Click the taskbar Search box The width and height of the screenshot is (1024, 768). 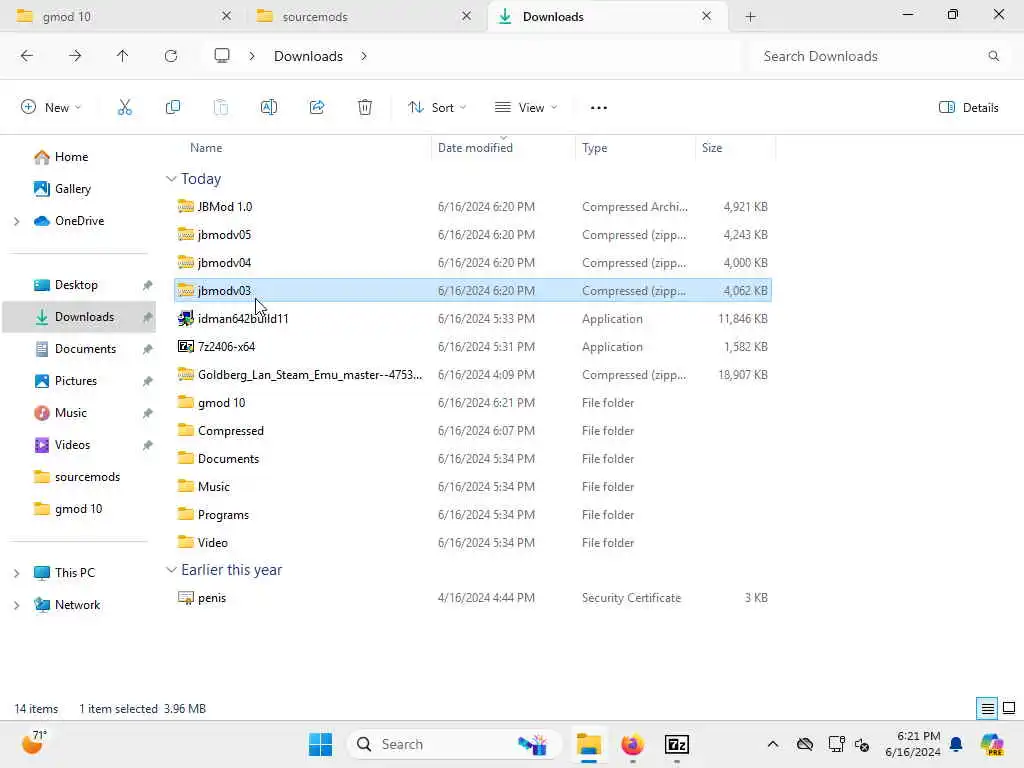[x=454, y=744]
